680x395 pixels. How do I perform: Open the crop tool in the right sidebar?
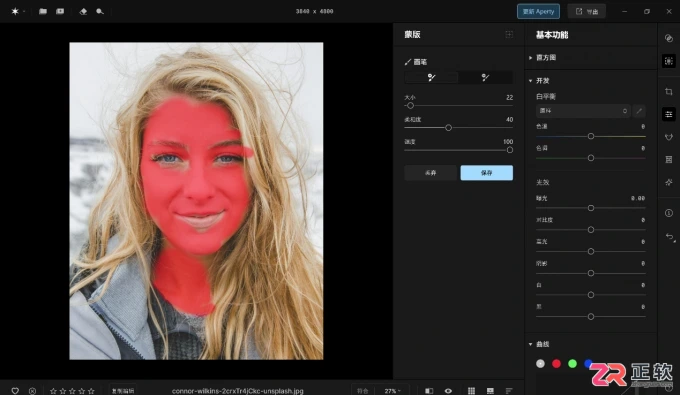pyautogui.click(x=669, y=91)
